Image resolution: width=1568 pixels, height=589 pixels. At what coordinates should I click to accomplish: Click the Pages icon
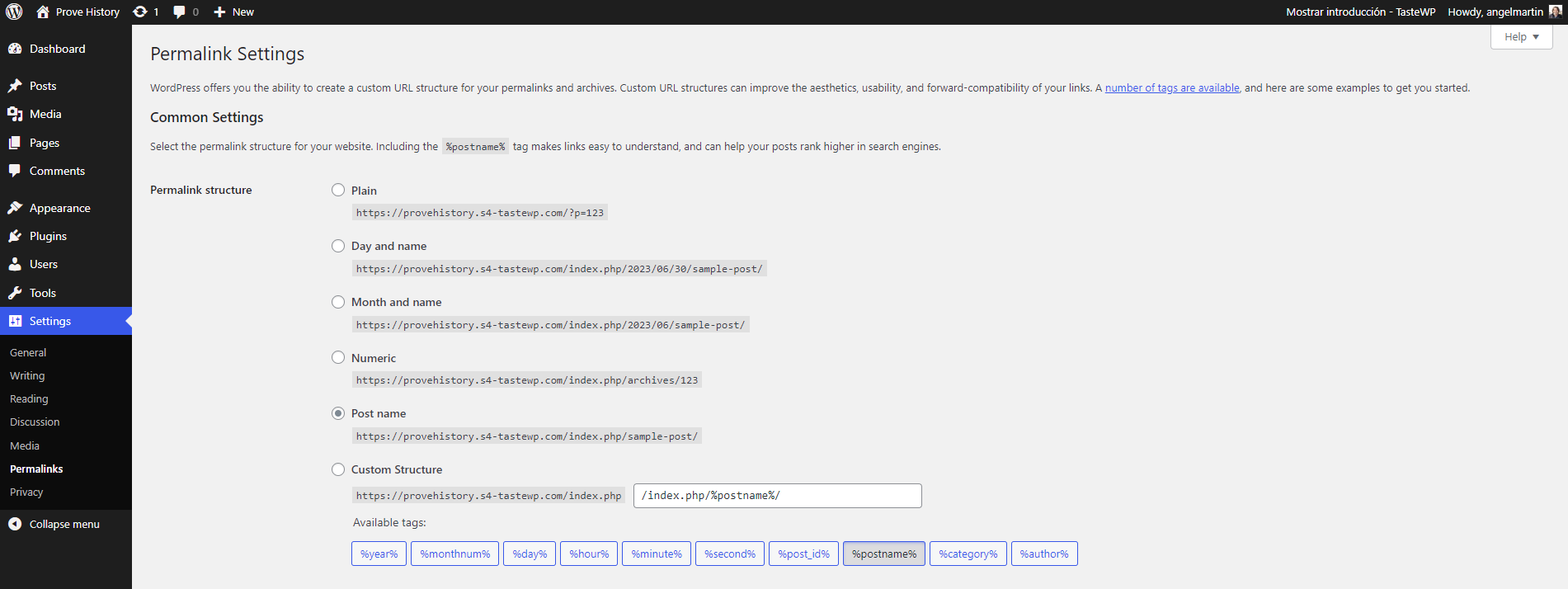[15, 143]
